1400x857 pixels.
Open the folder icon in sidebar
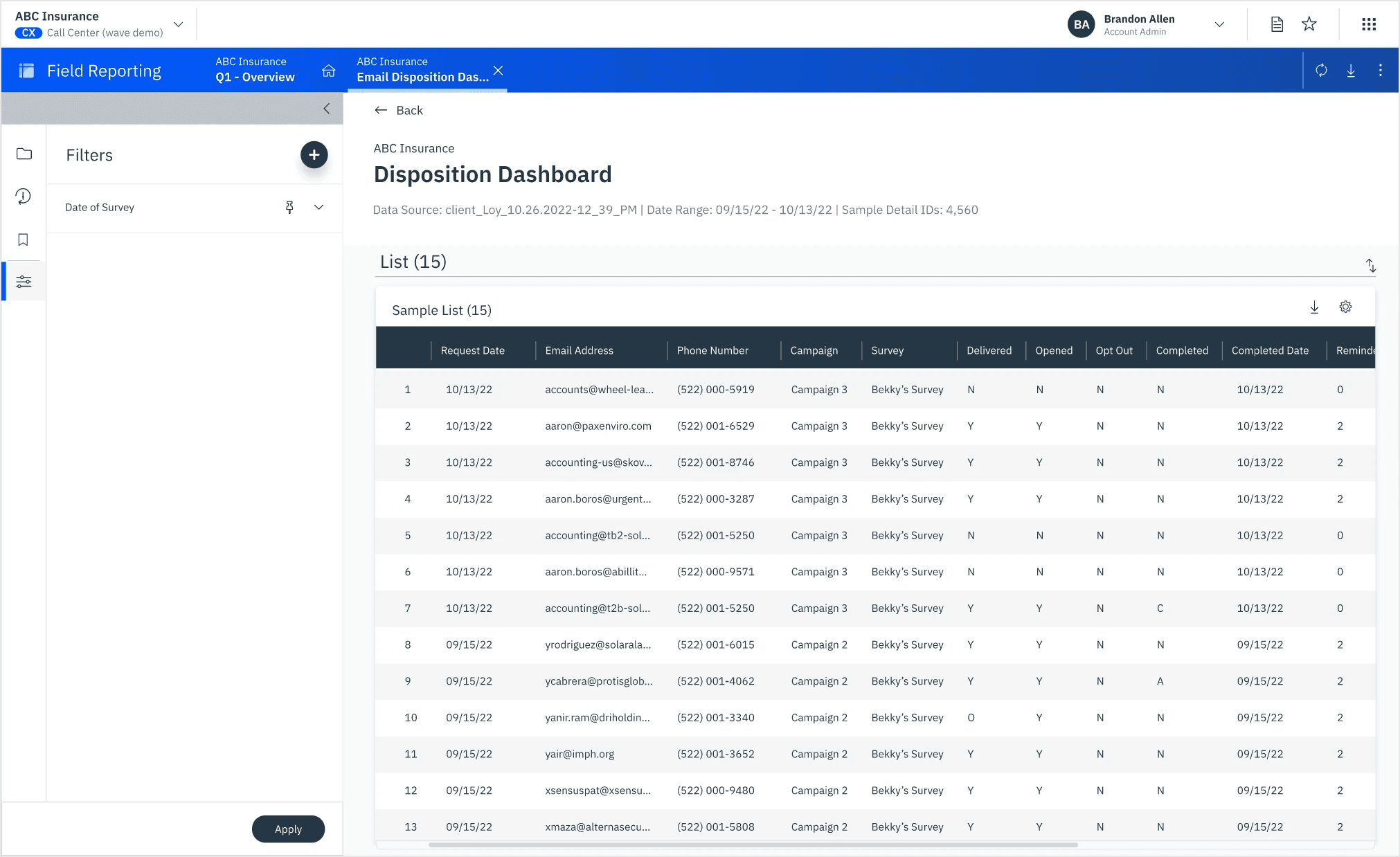coord(24,154)
